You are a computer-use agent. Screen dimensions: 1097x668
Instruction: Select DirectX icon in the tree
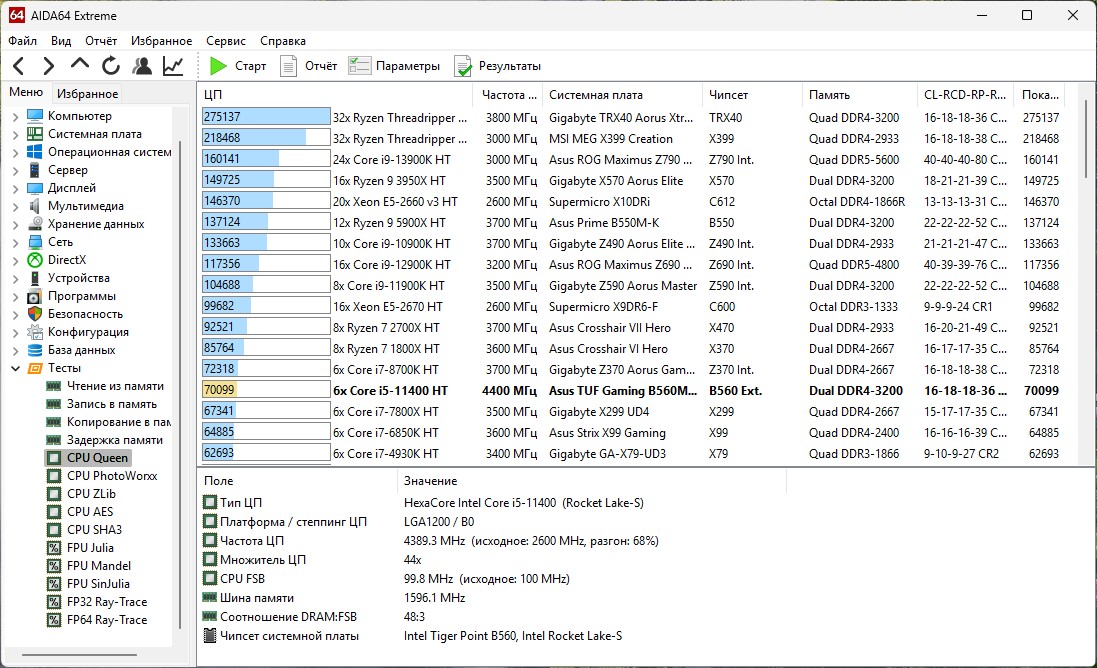[x=35, y=260]
